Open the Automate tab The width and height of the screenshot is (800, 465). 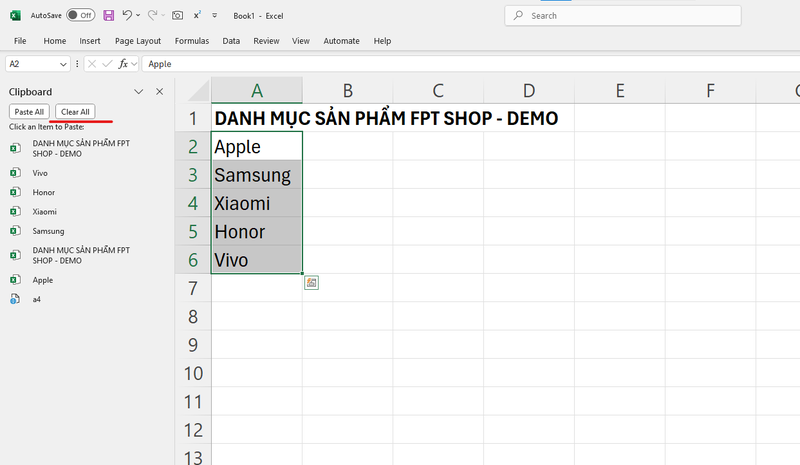[341, 41]
